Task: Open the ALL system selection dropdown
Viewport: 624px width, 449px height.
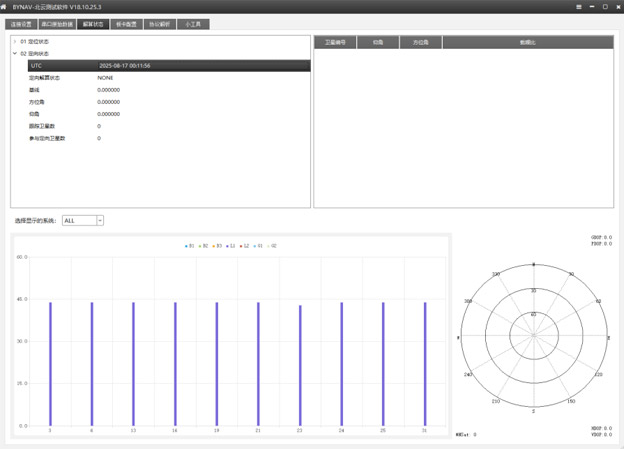Action: click(83, 220)
